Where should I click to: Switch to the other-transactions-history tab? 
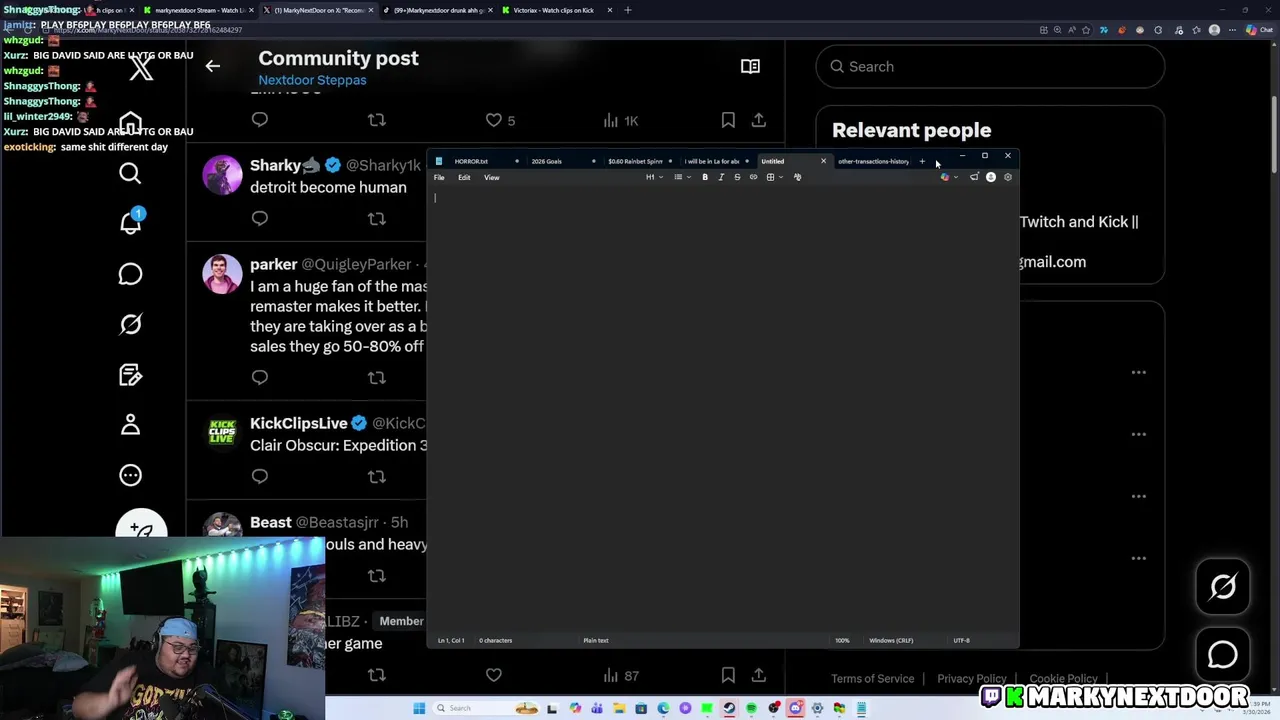pyautogui.click(x=873, y=161)
